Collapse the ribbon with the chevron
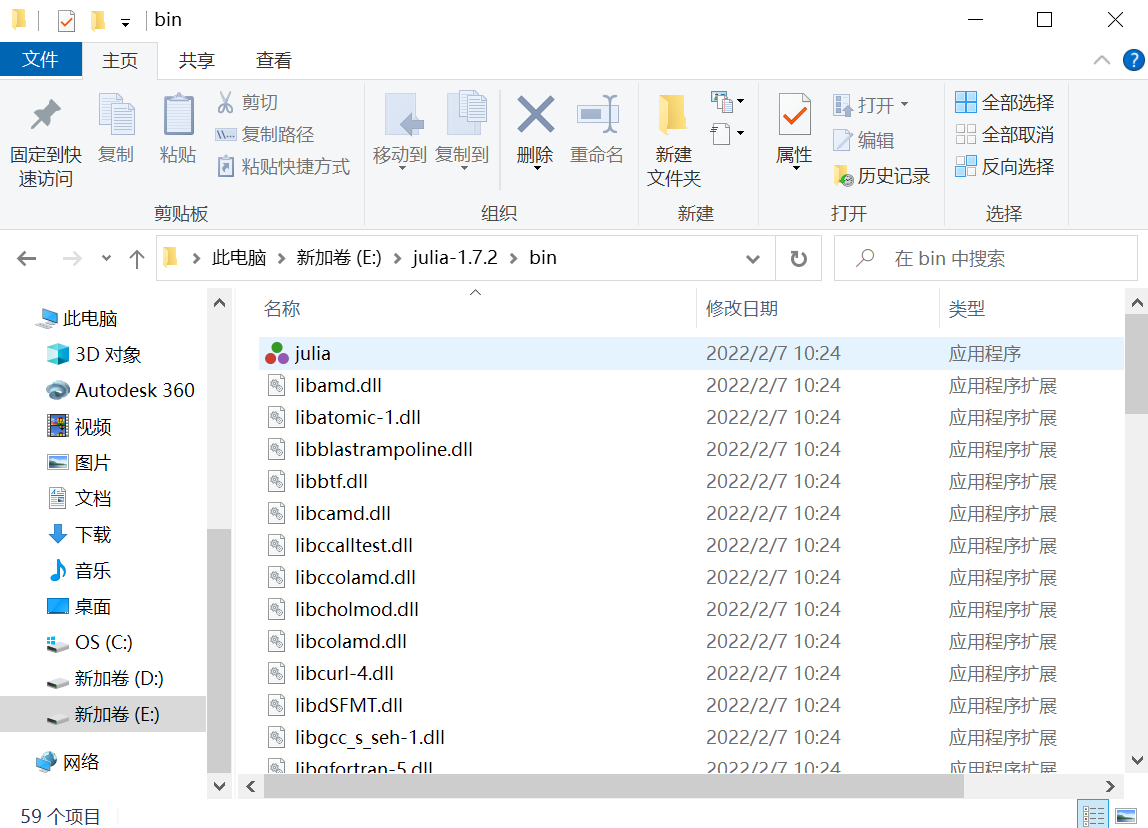Viewport: 1148px width, 828px height. coord(1102,60)
